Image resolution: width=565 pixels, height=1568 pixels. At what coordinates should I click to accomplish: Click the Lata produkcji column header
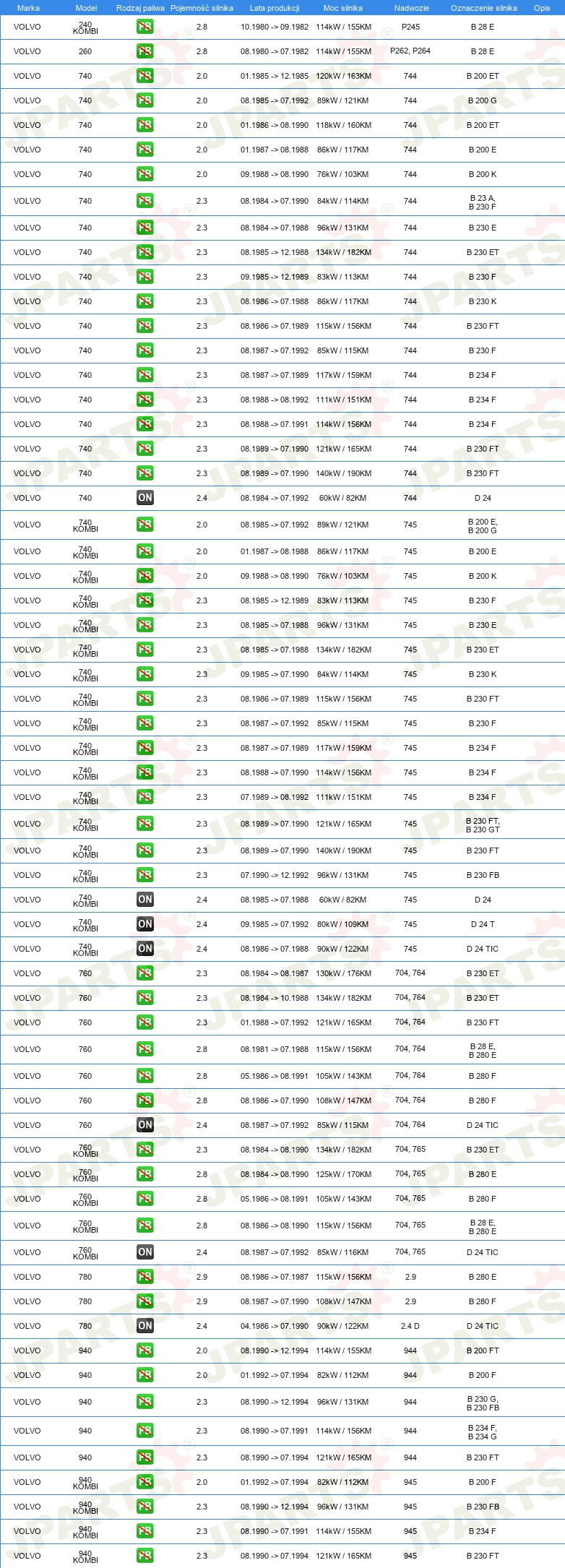[x=275, y=8]
